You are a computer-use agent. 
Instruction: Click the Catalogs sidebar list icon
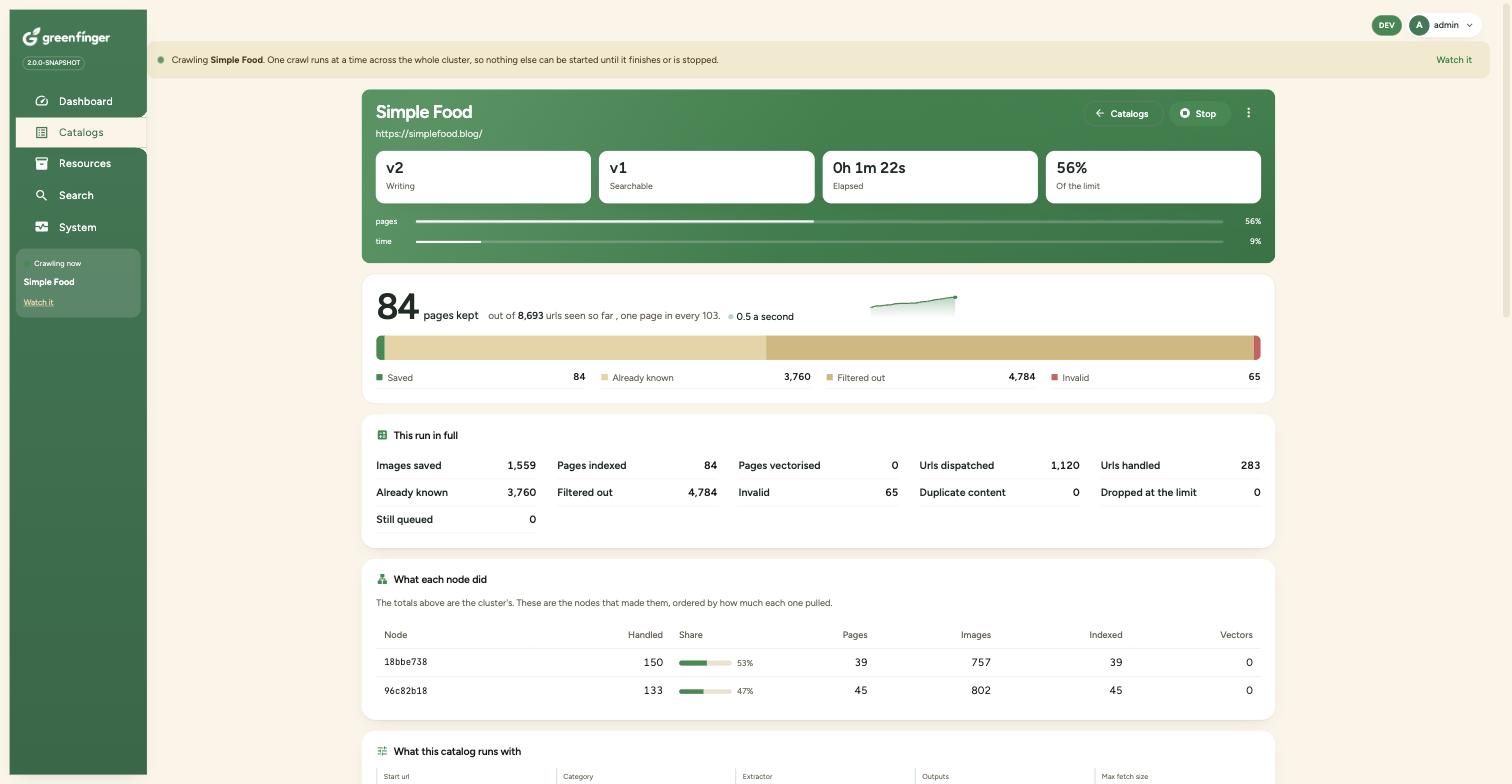click(x=41, y=132)
